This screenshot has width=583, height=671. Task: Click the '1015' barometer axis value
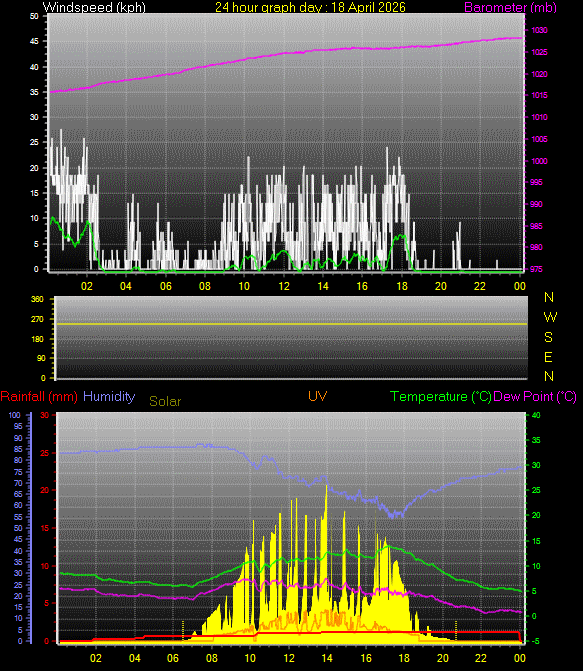539,95
